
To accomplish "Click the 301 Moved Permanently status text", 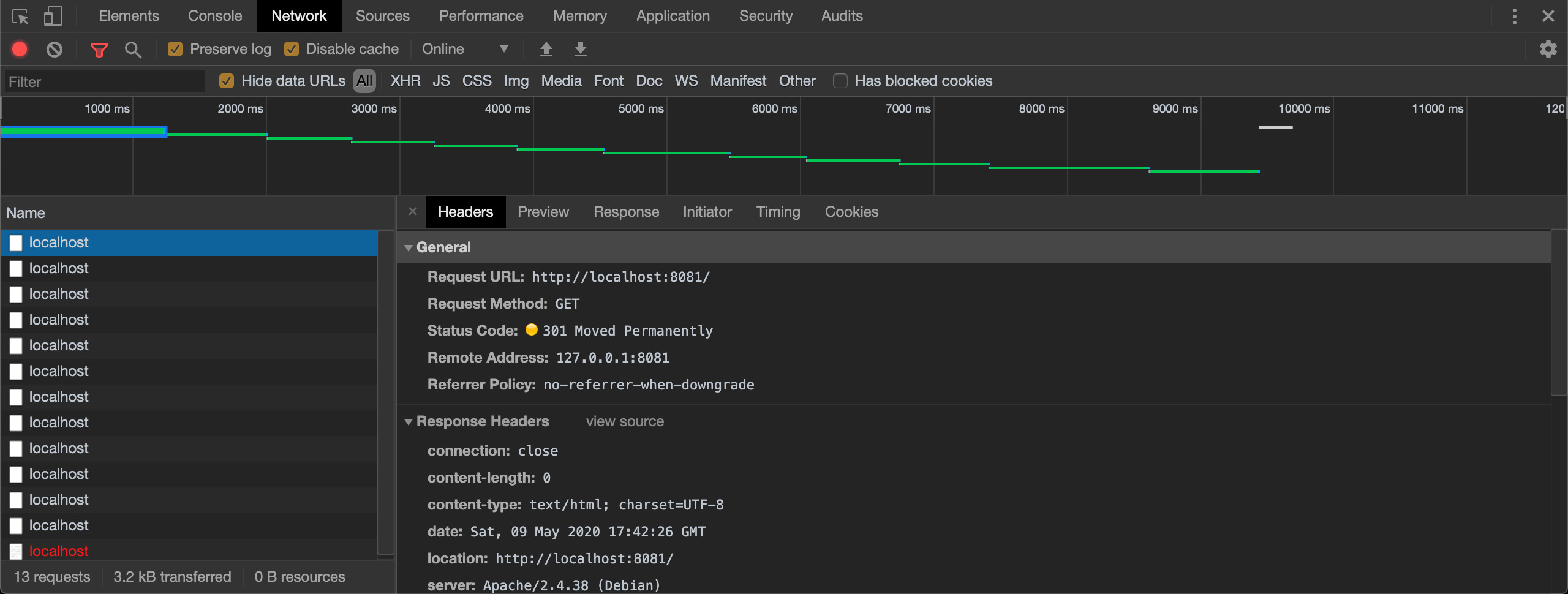I will [627, 331].
